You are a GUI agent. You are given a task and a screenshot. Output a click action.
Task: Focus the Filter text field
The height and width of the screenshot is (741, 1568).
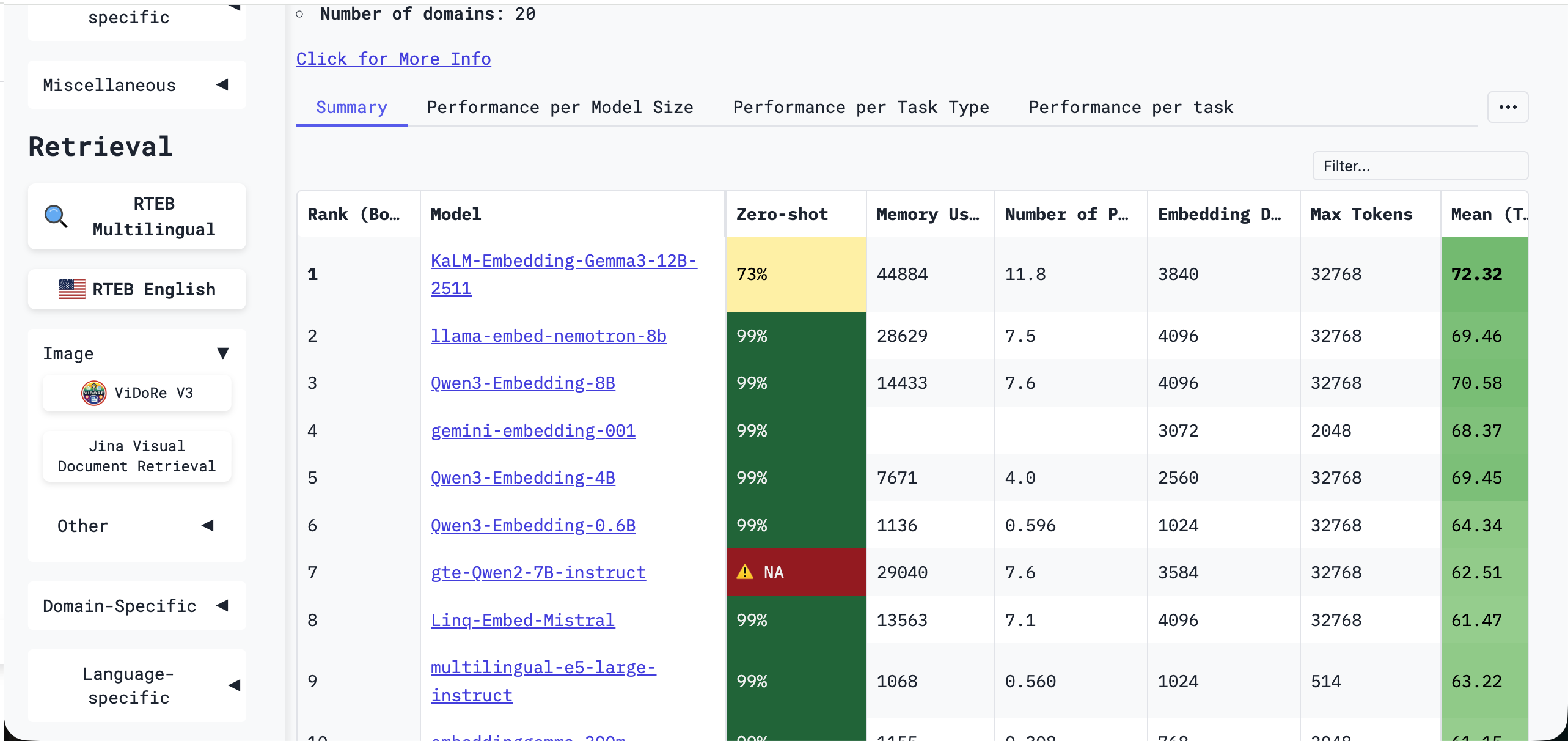tap(1420, 166)
